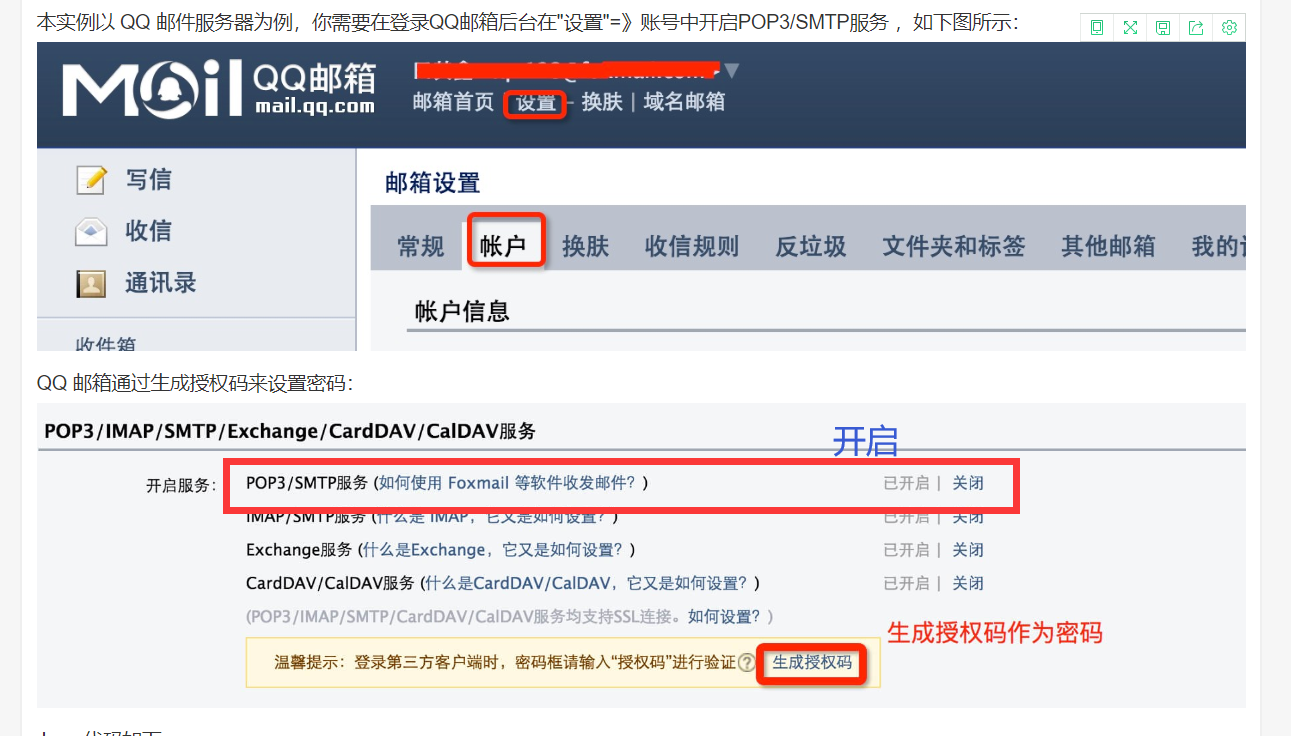Click the POP3/IMAP/SMTP/Exchange/CardDAV/CalDAV服务 heading

point(290,432)
